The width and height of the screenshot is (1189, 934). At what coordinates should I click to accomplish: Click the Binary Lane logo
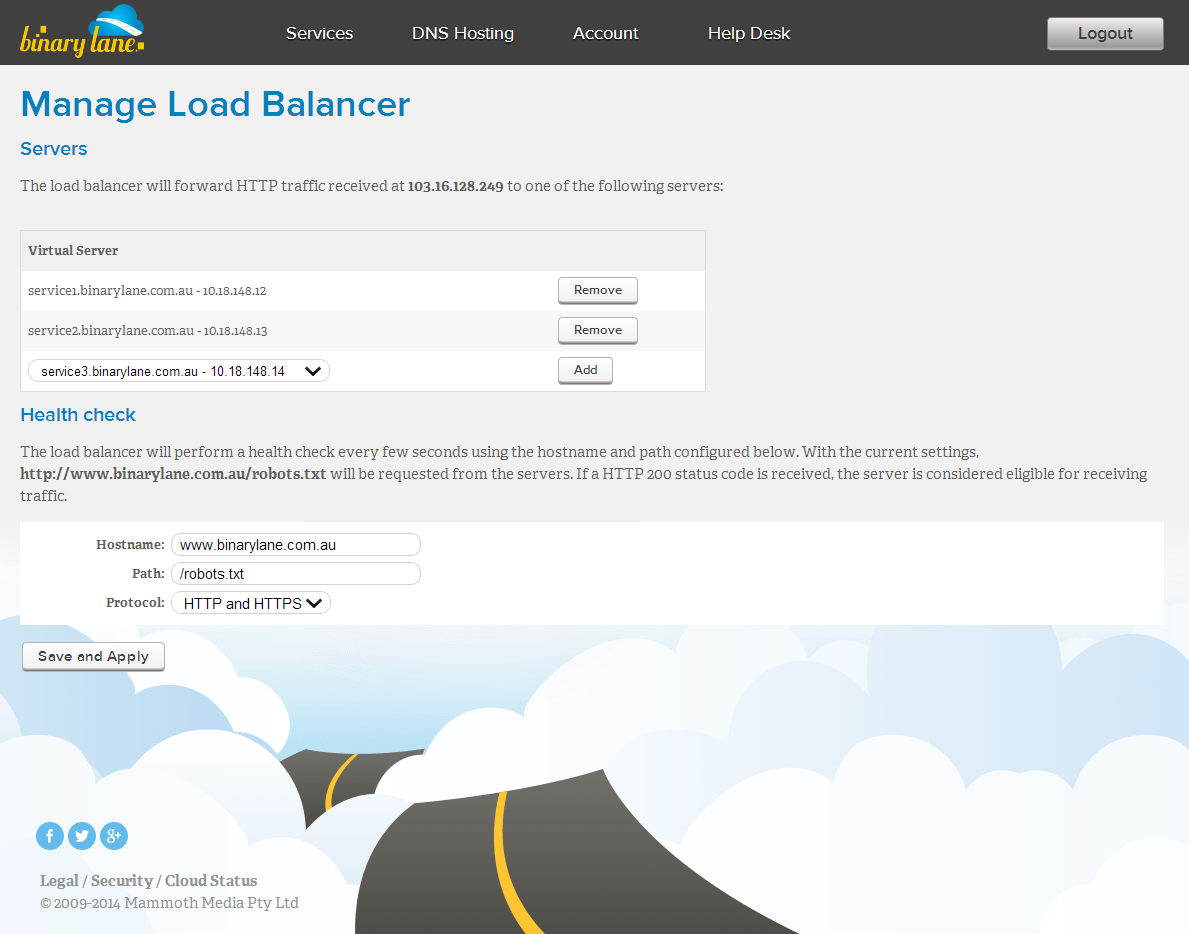pyautogui.click(x=82, y=32)
